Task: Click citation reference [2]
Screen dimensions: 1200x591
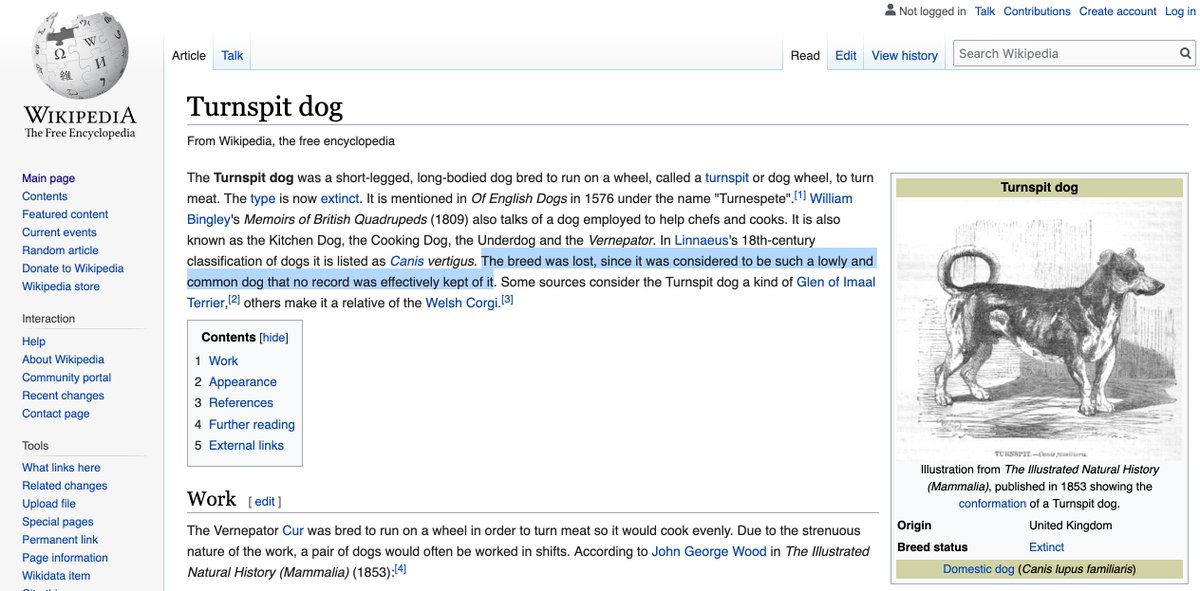Action: pos(234,299)
